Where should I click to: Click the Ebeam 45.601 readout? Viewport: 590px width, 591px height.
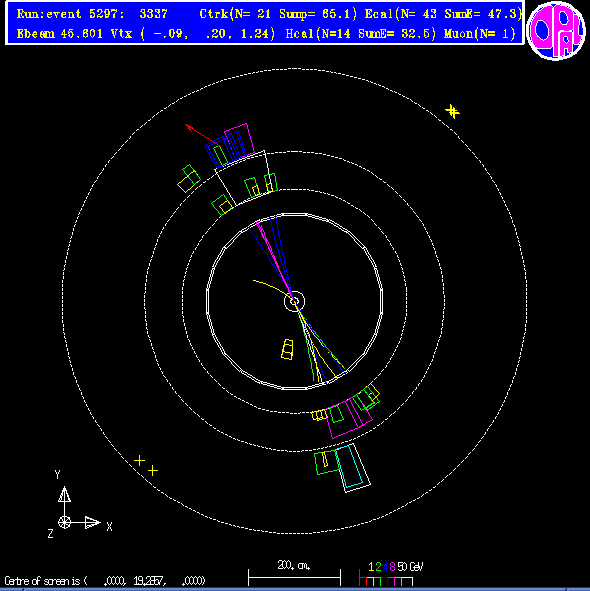click(x=60, y=34)
